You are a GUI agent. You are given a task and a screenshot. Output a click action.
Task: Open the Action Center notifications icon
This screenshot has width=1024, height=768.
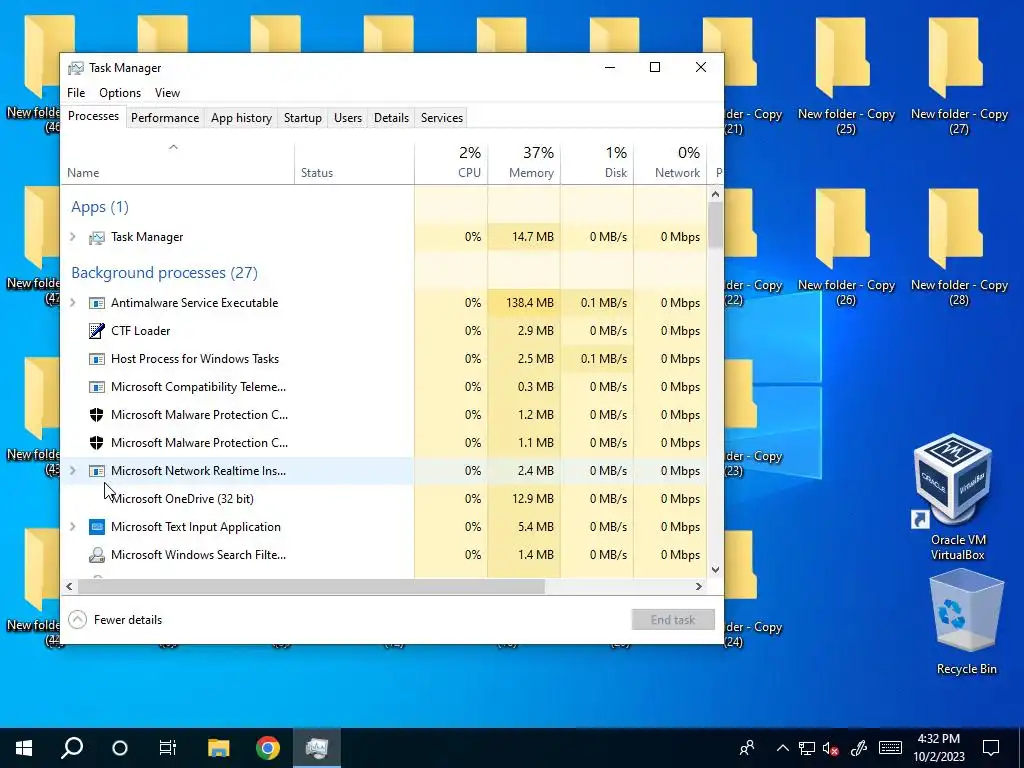991,748
